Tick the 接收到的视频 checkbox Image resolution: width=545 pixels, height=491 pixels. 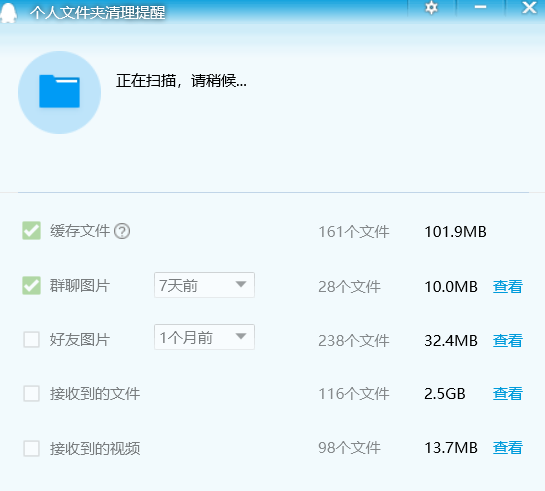click(x=32, y=448)
